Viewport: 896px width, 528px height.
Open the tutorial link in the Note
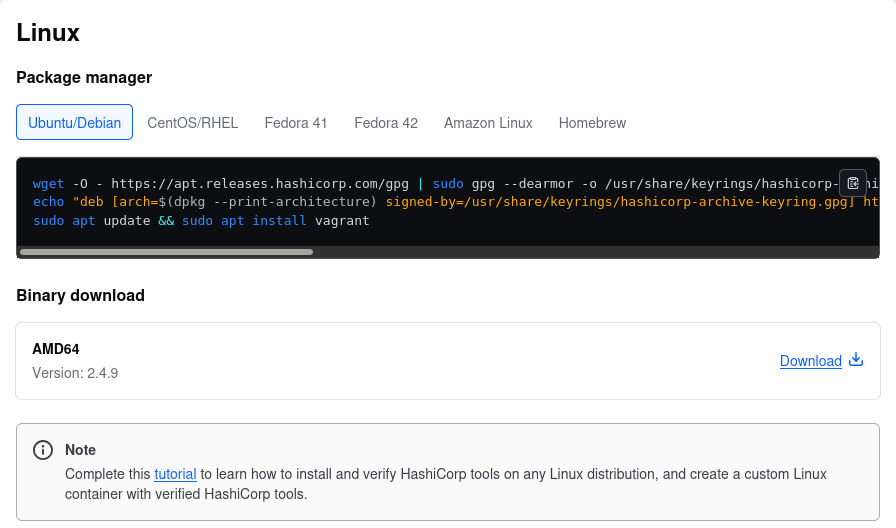pos(175,474)
